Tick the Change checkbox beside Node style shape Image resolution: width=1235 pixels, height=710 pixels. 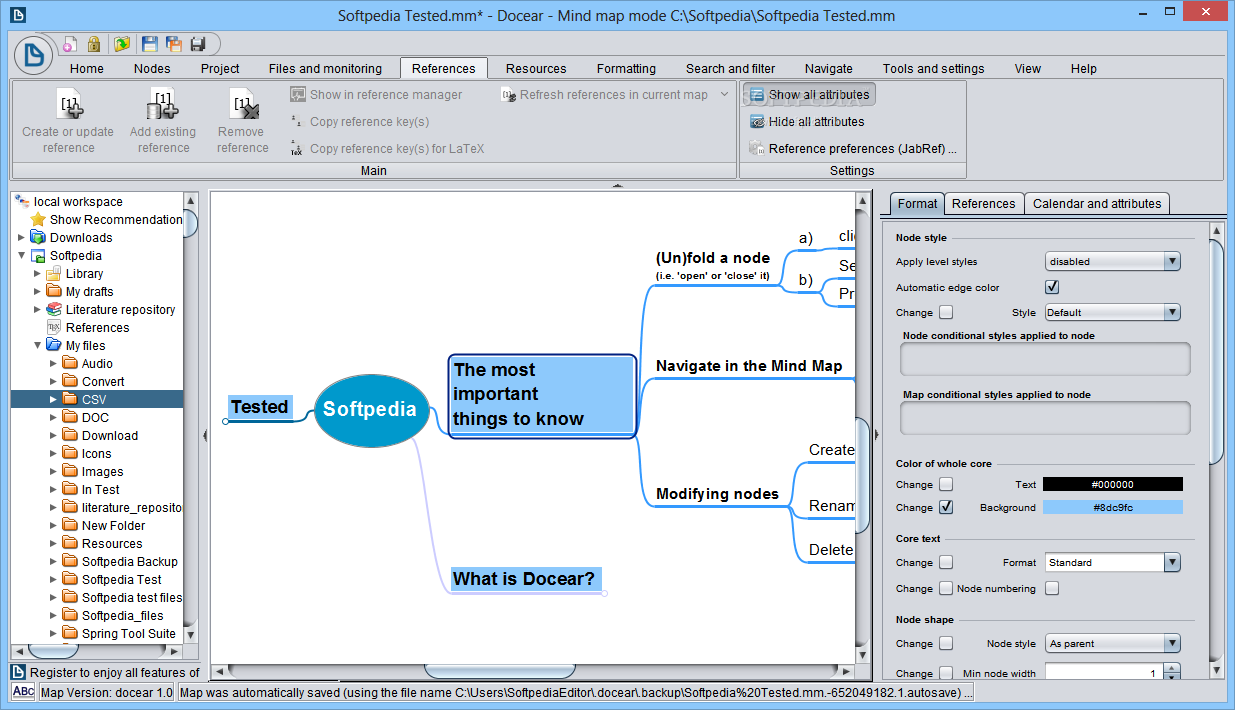click(x=946, y=644)
